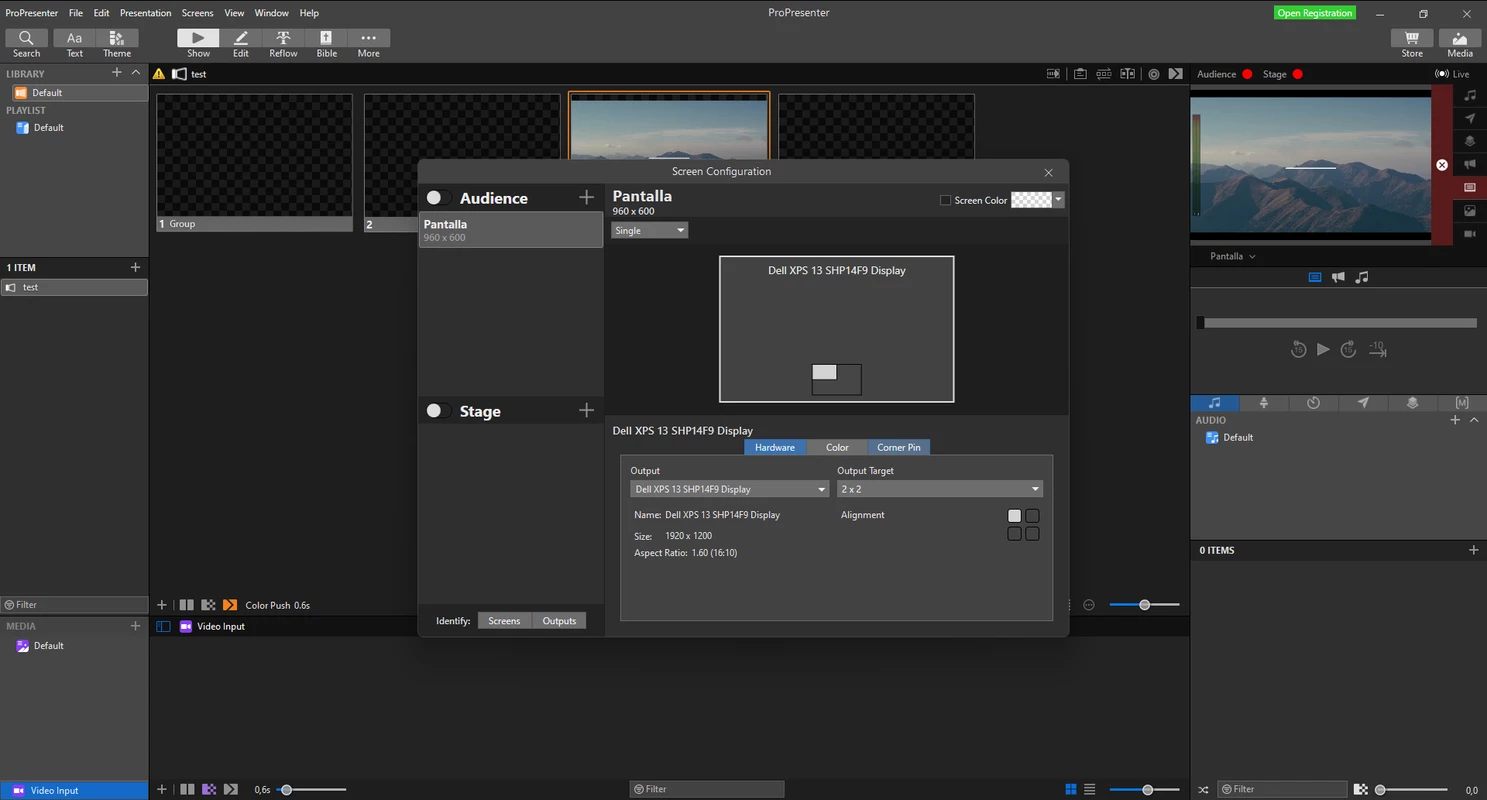The height and width of the screenshot is (800, 1487).
Task: Switch to the Color tab
Action: click(837, 447)
